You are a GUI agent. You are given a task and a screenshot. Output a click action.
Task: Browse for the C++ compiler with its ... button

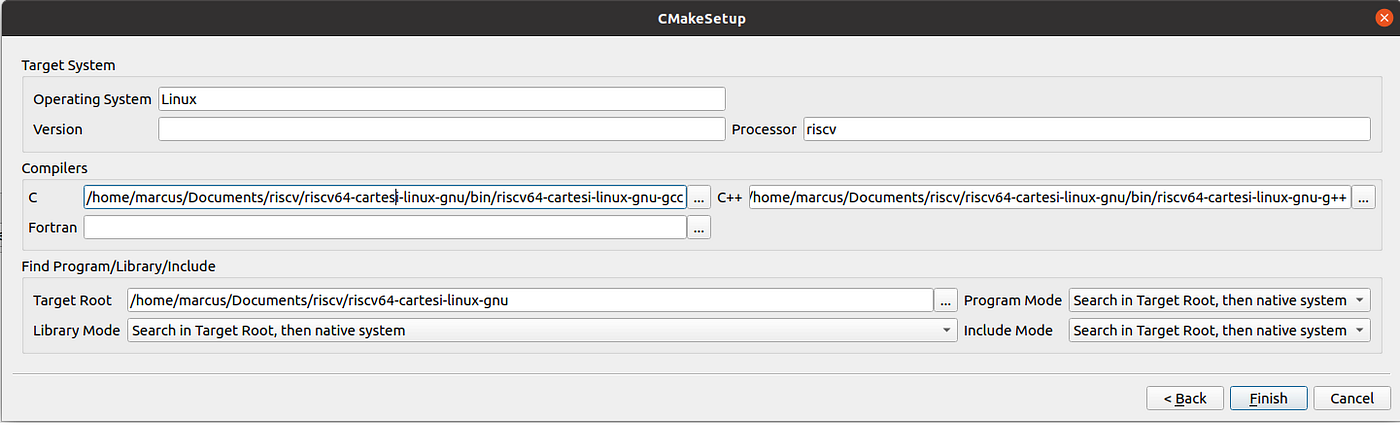1363,198
